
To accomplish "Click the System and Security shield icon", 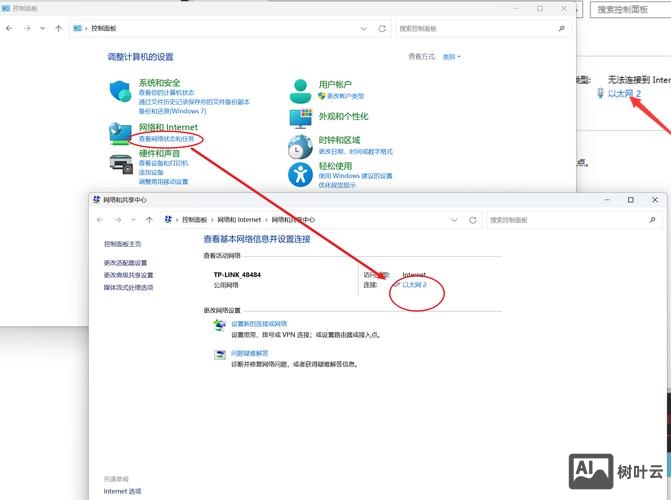I will (120, 91).
